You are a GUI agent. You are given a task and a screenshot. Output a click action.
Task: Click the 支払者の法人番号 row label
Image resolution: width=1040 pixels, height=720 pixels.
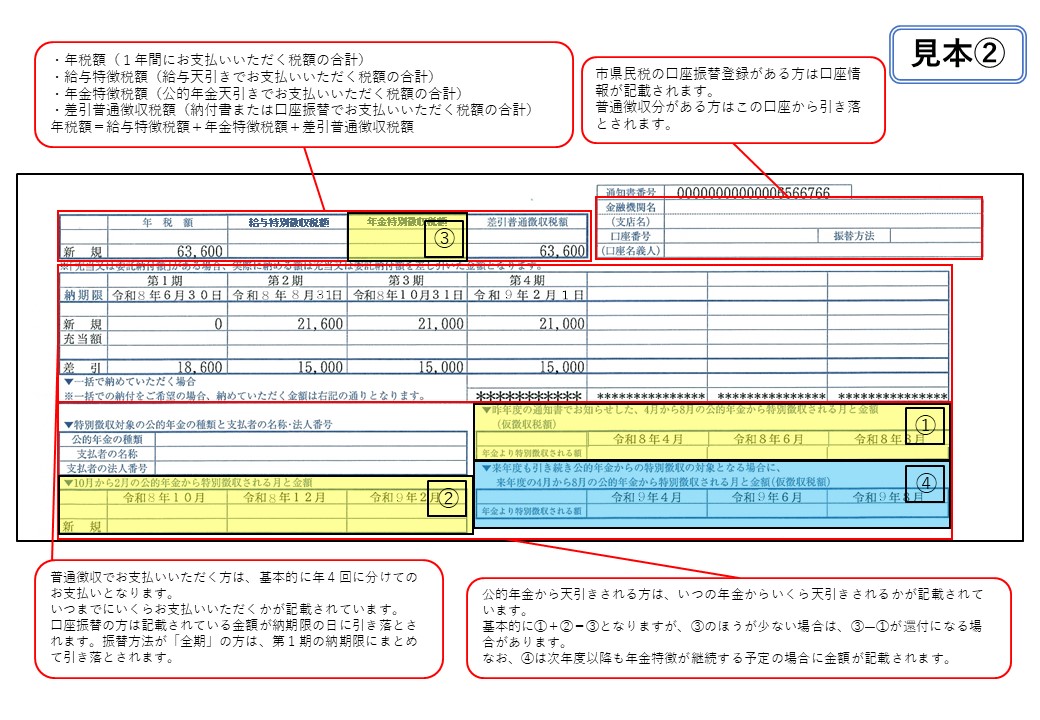pyautogui.click(x=107, y=468)
